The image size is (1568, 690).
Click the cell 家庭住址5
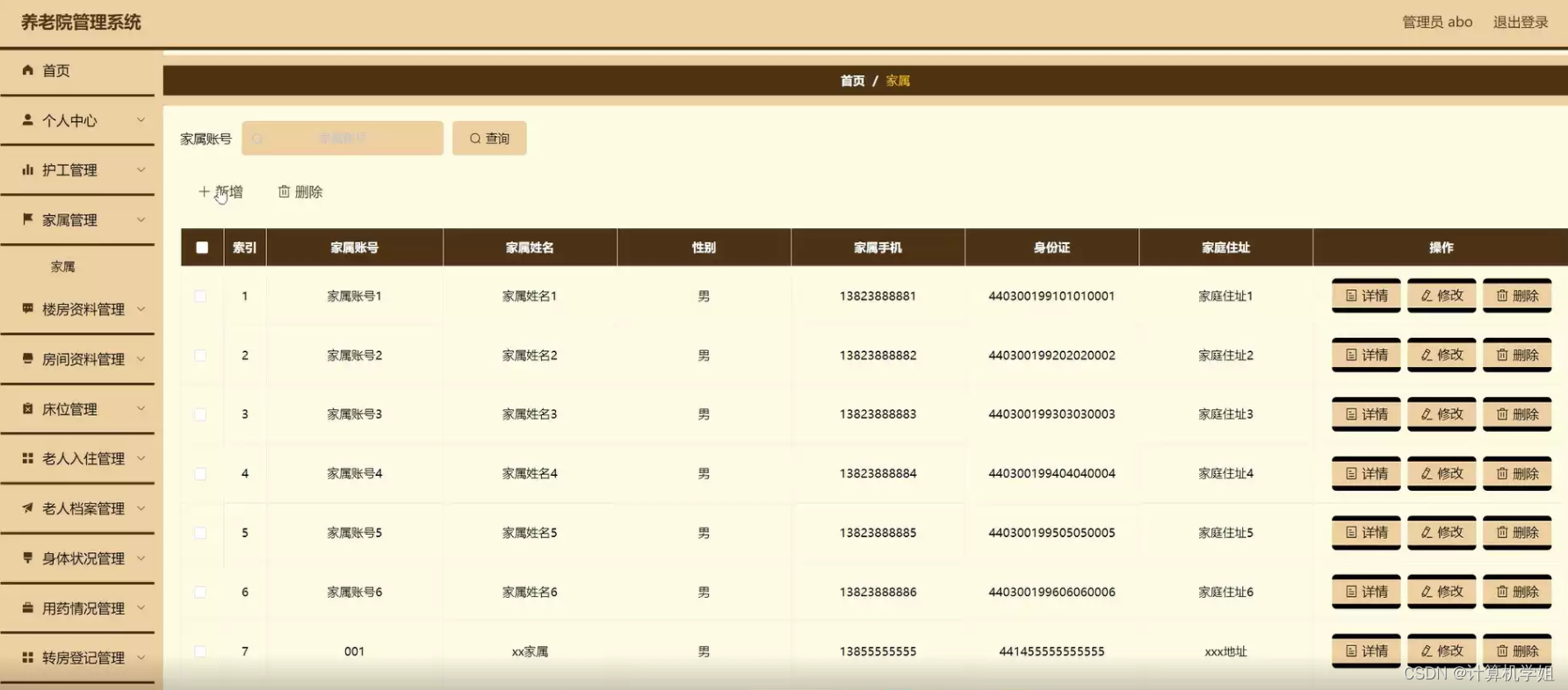[1225, 533]
